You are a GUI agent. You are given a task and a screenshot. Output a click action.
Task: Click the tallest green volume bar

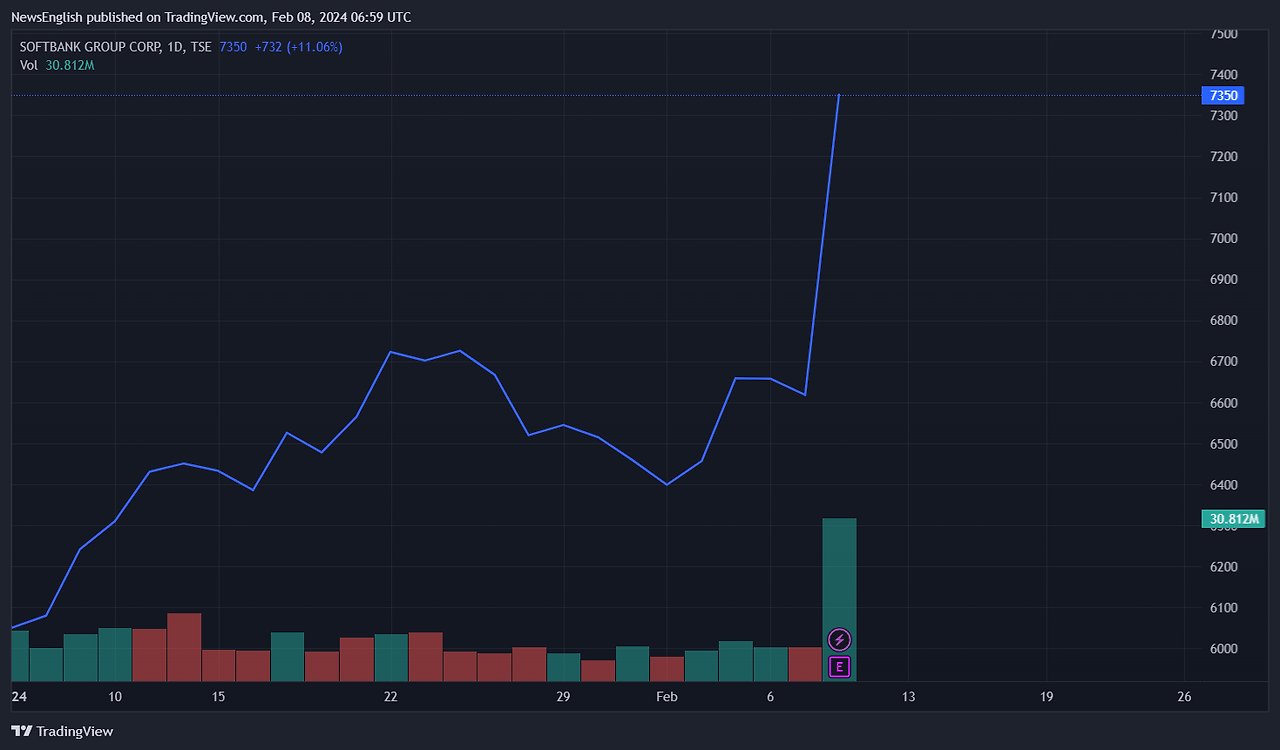[x=839, y=600]
